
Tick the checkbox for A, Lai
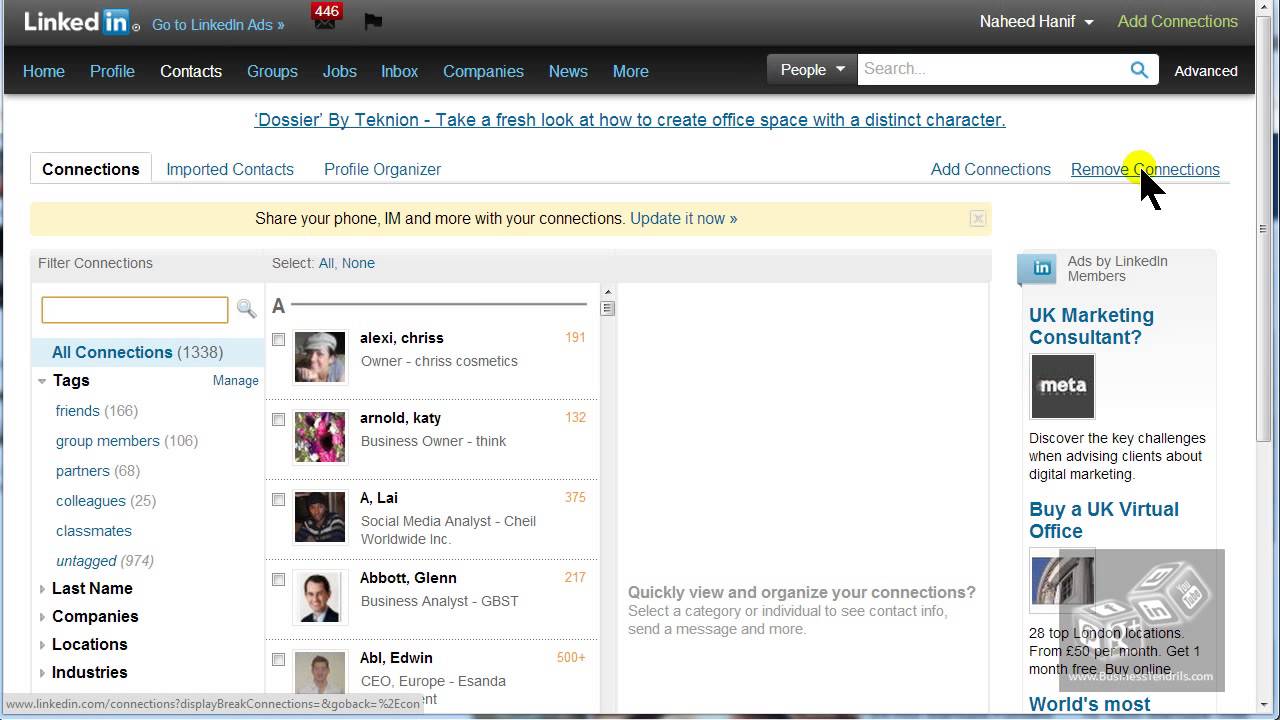[278, 499]
